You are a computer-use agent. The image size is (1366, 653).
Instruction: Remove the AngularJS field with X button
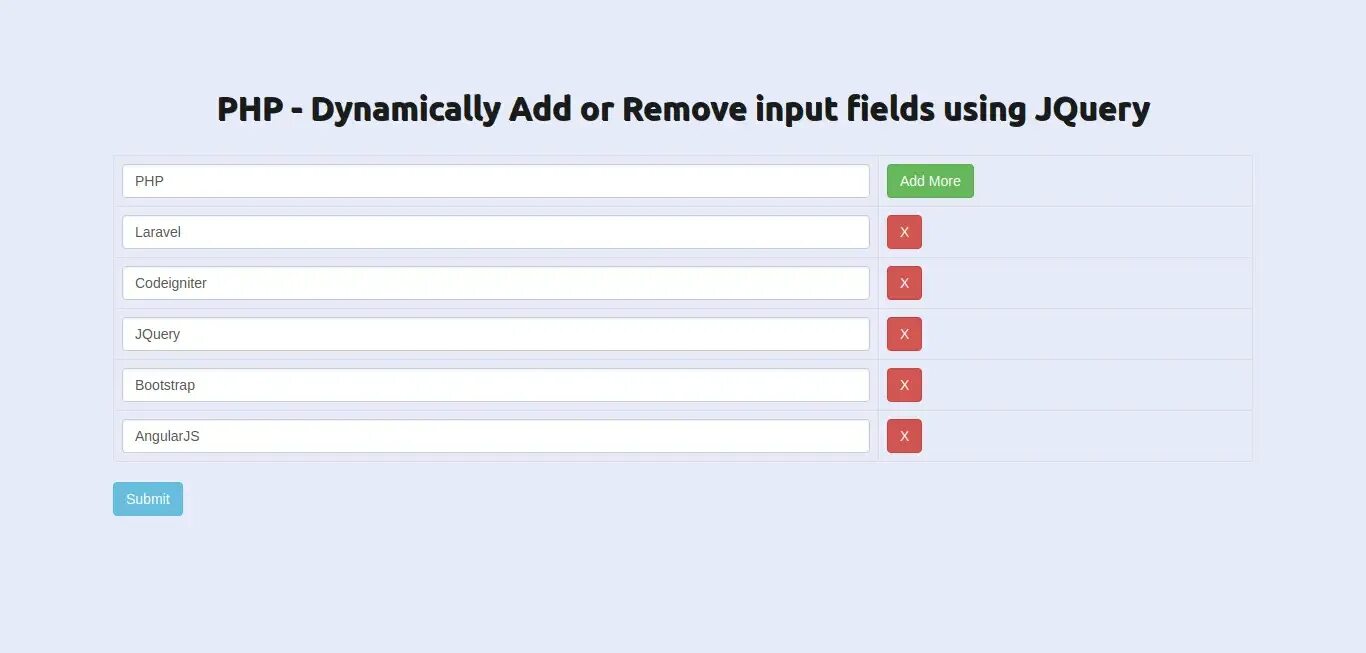coord(904,436)
